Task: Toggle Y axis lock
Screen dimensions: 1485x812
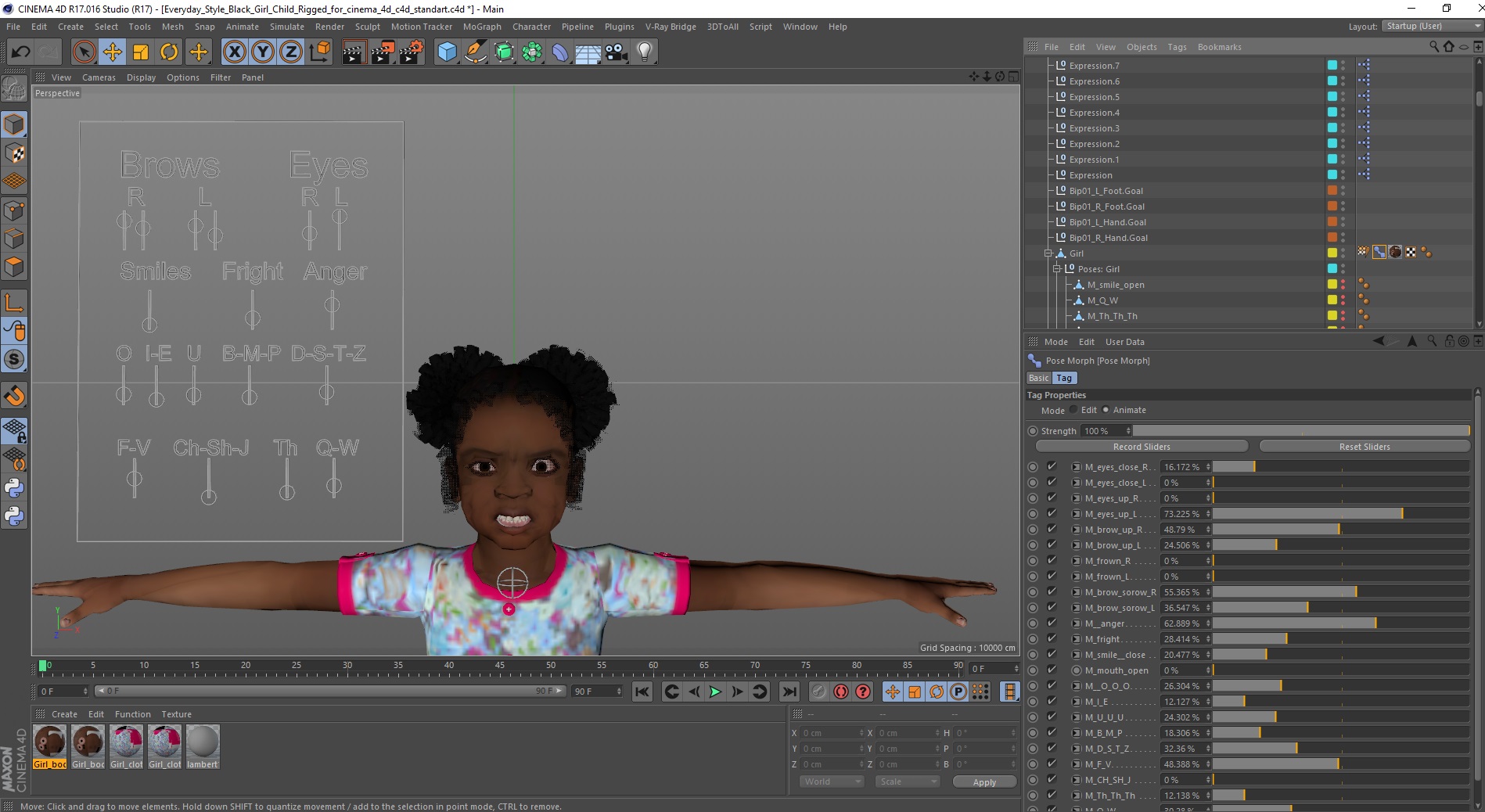Action: pyautogui.click(x=263, y=52)
